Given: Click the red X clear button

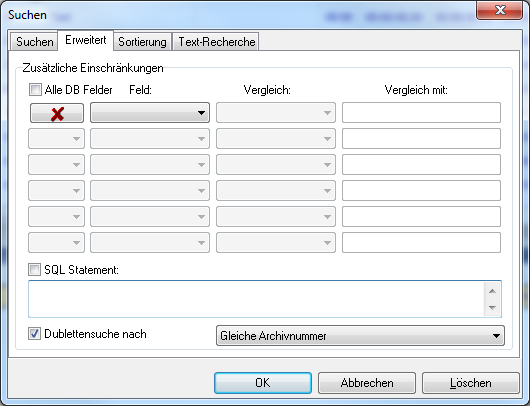Looking at the screenshot, I should pyautogui.click(x=57, y=113).
